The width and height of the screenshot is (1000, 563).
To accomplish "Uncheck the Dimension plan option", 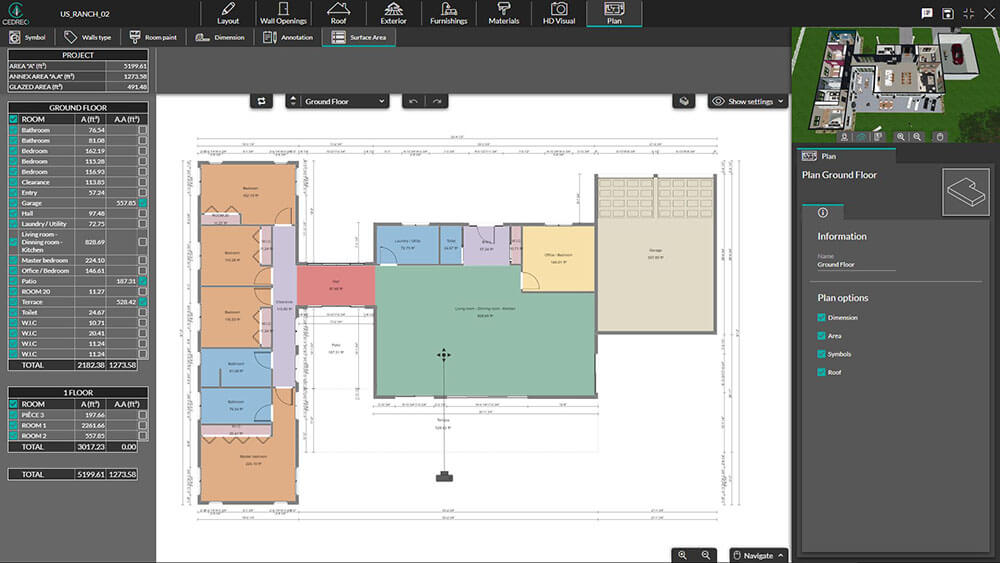I will coord(822,318).
